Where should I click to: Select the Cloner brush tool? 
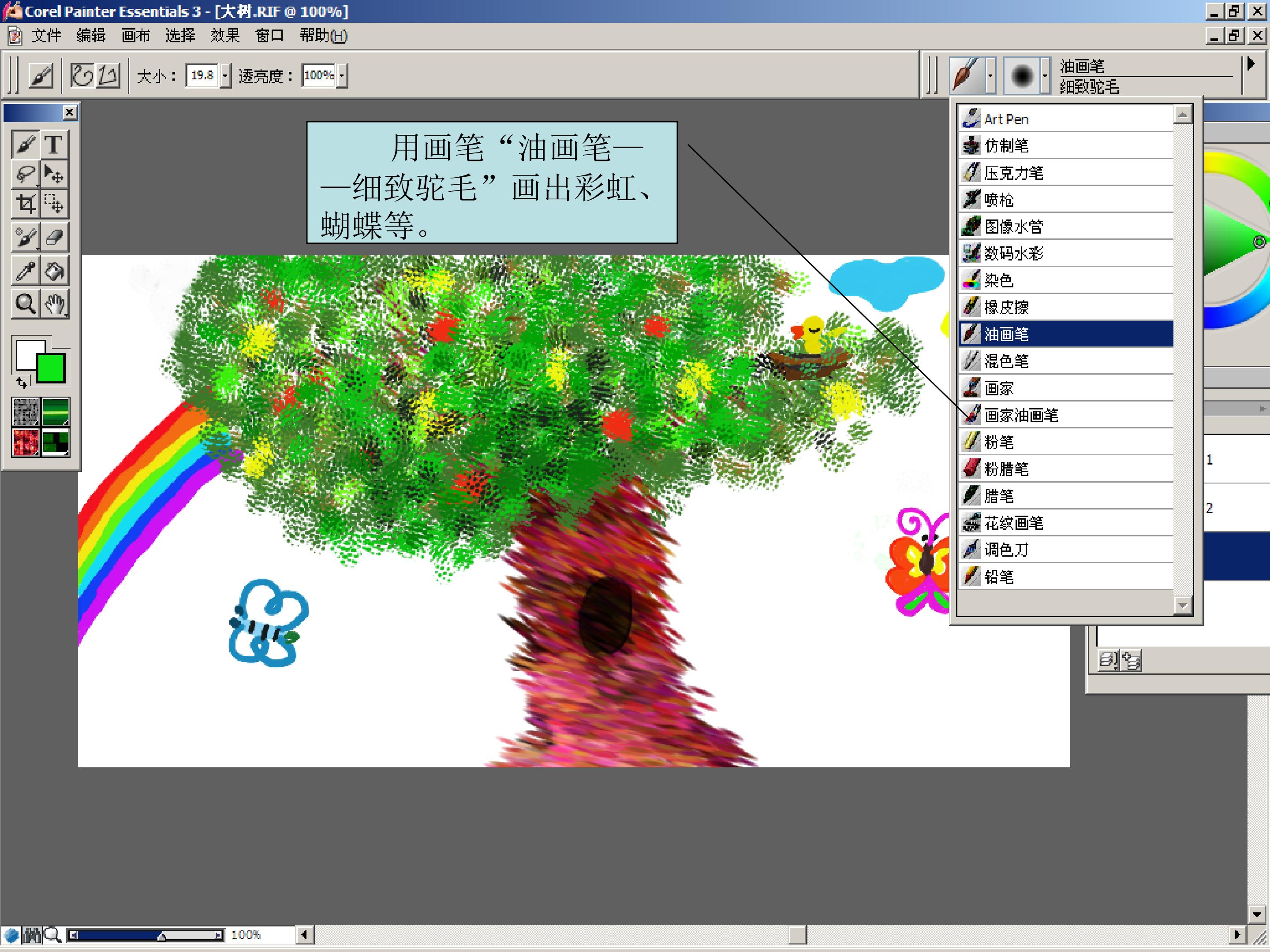pyautogui.click(x=25, y=237)
